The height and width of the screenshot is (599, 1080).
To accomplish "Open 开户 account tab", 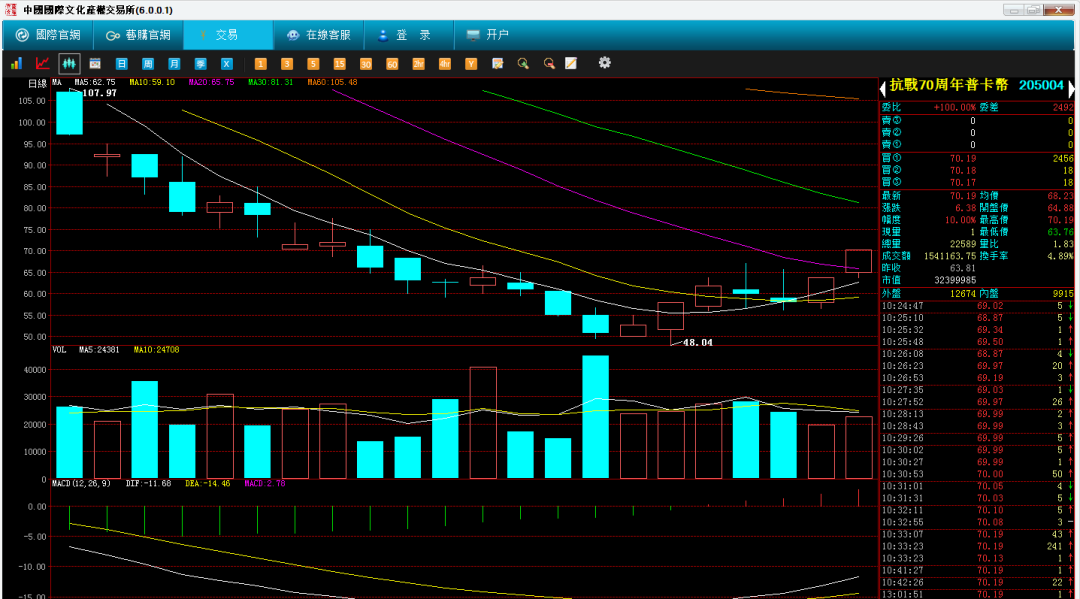I will tap(488, 34).
